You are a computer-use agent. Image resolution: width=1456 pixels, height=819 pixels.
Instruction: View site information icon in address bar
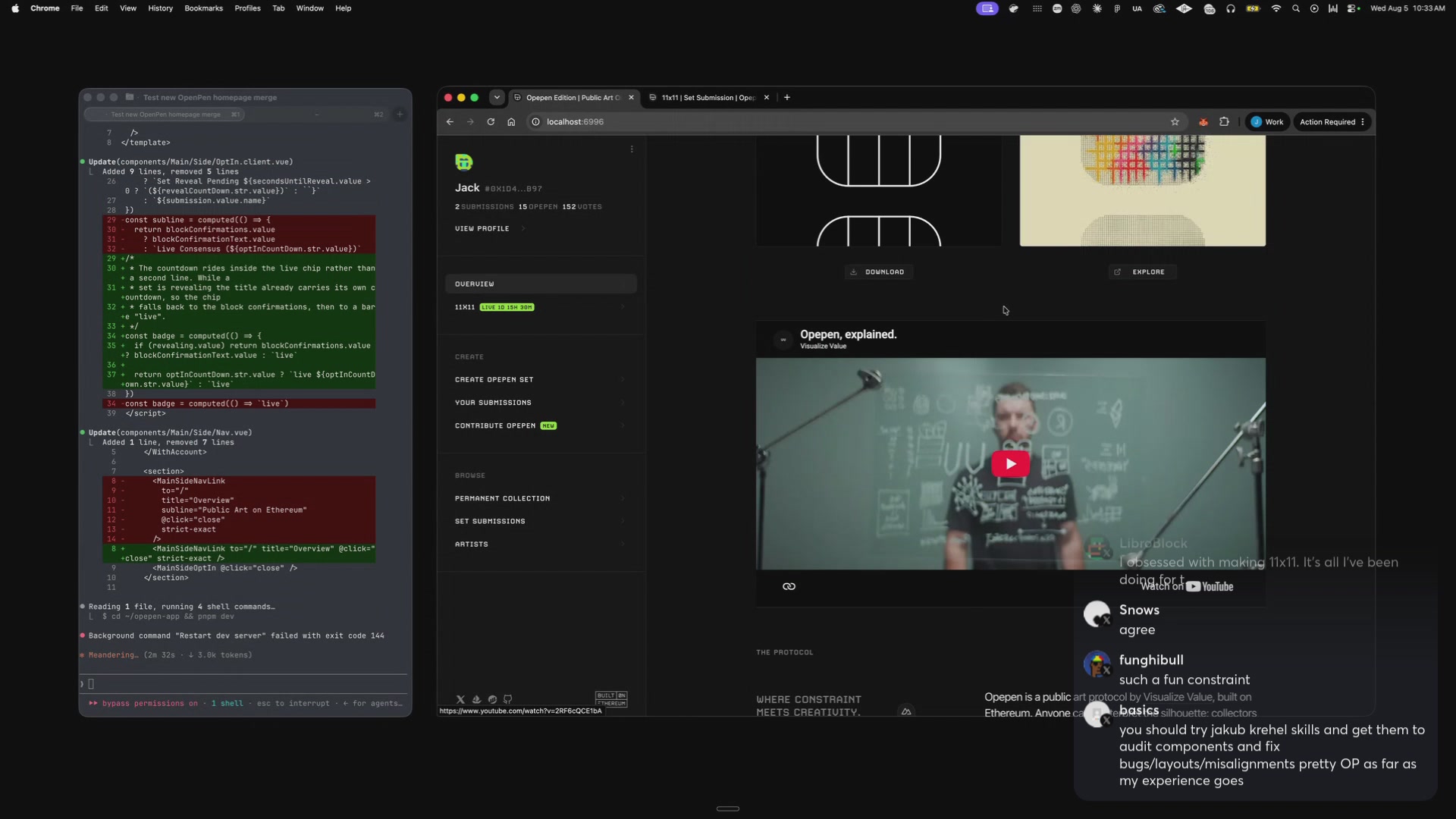pos(535,121)
